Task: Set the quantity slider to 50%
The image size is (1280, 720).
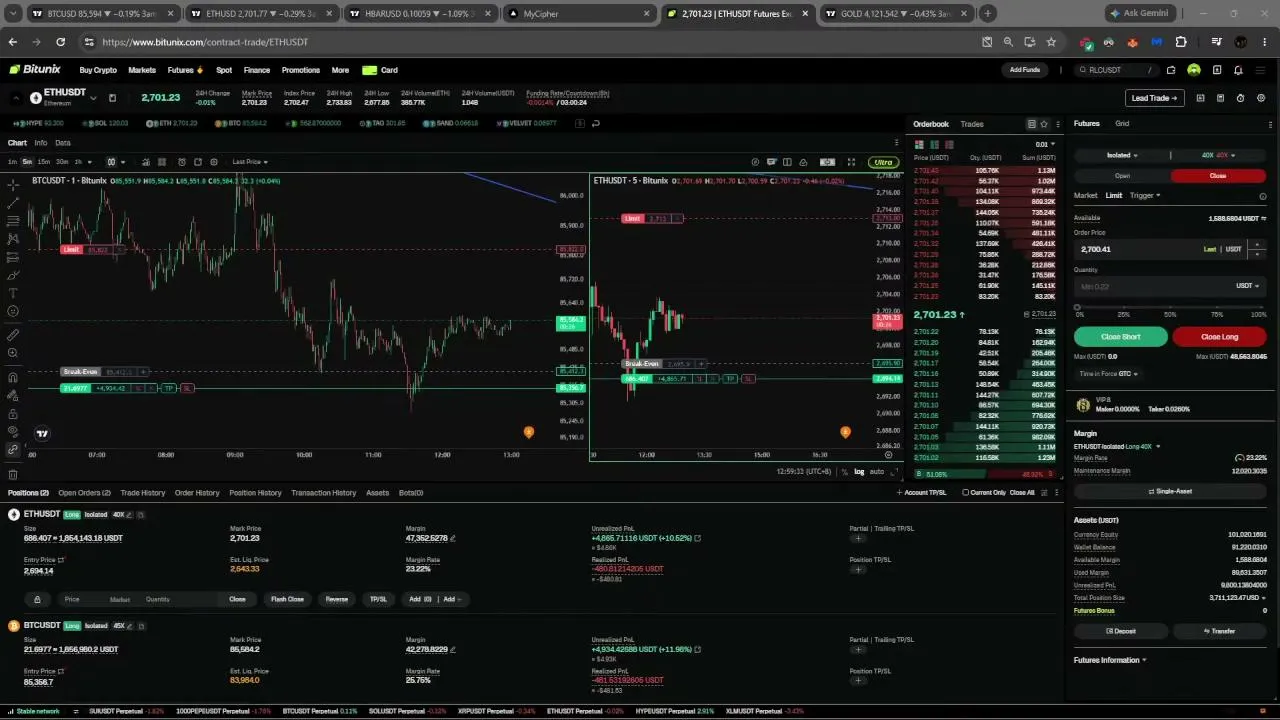Action: (1171, 308)
